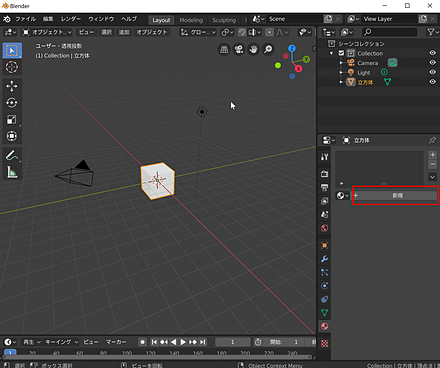440x368 pixels.
Task: Toggle camera view icon in viewport
Action: click(239, 49)
